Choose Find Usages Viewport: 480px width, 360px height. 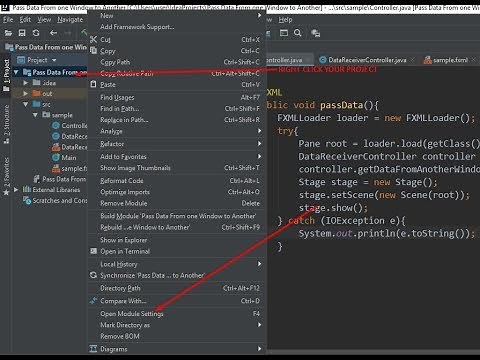tap(177, 97)
